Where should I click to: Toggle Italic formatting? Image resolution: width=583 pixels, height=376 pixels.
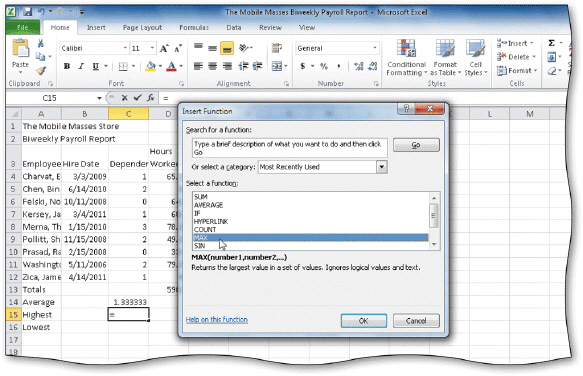pyautogui.click(x=81, y=66)
